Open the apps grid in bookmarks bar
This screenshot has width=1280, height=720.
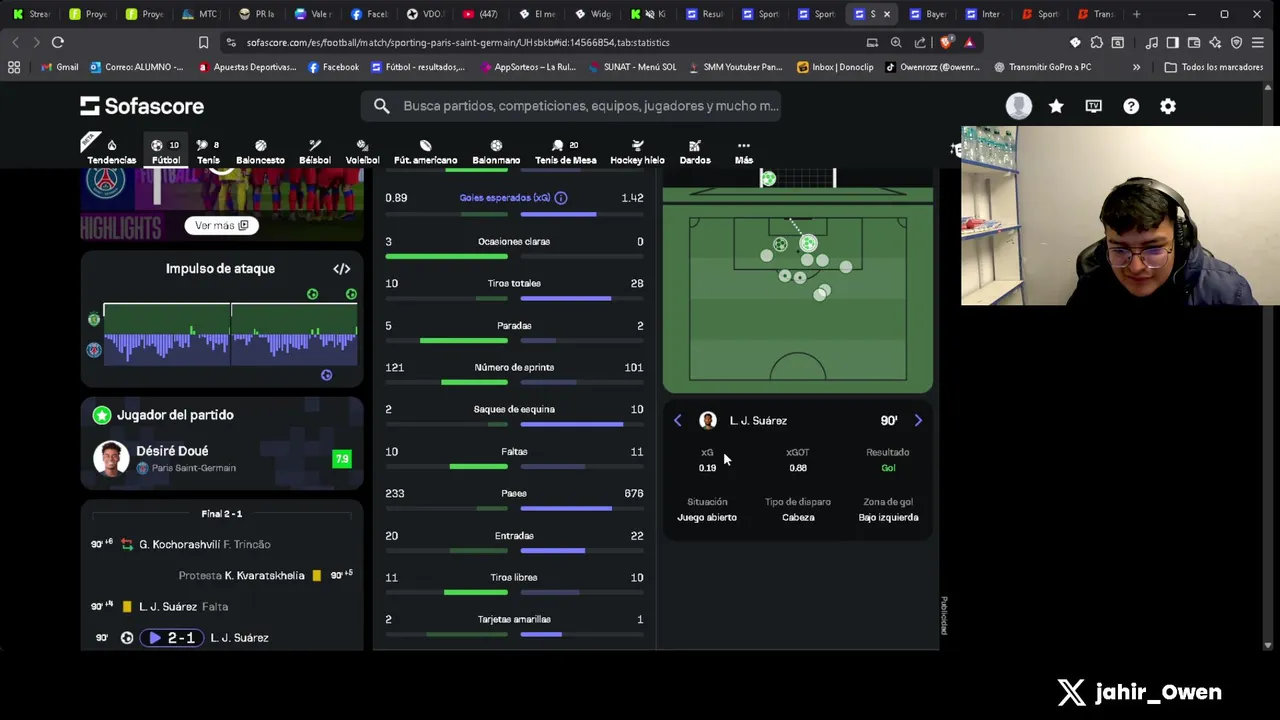pos(14,67)
